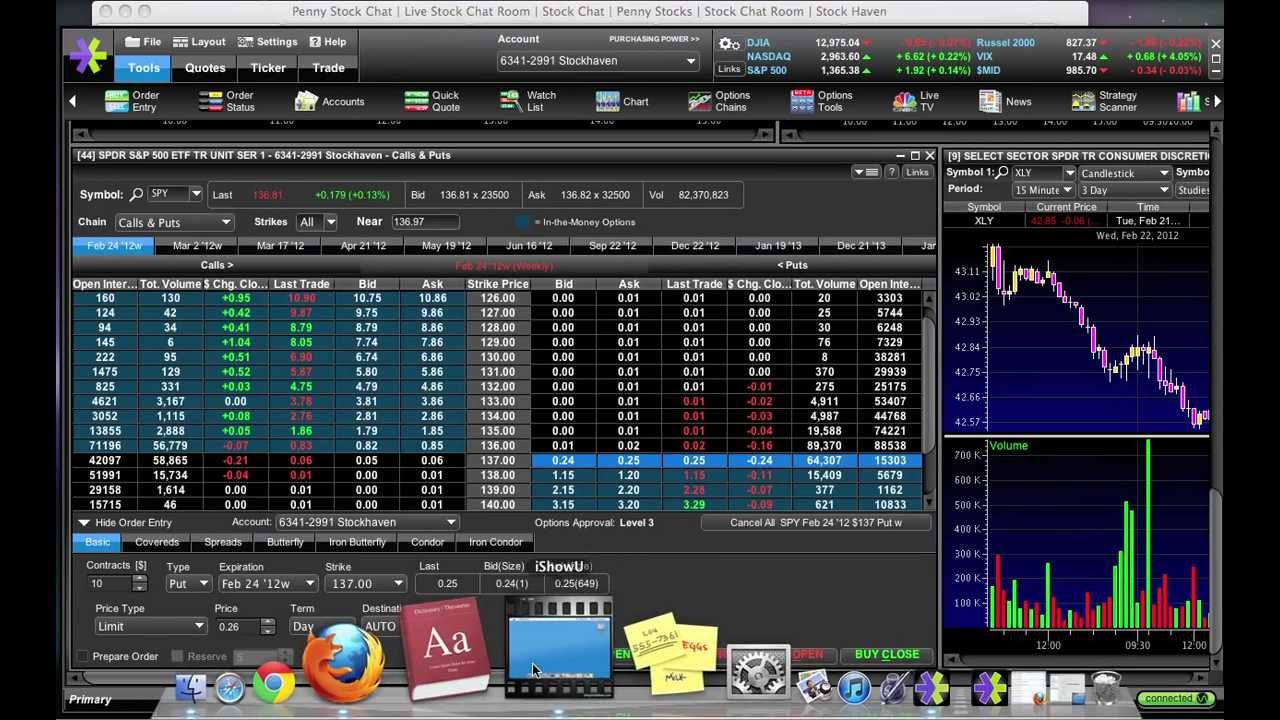Open the Accounts tool
The image size is (1280, 720).
[329, 101]
